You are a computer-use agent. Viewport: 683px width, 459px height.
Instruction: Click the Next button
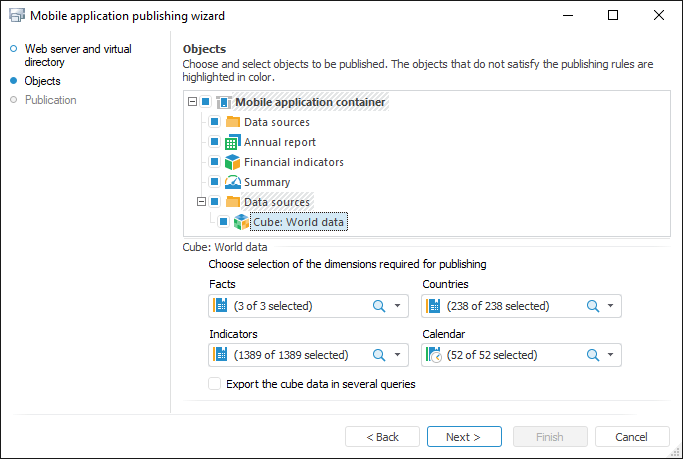pyautogui.click(x=464, y=437)
